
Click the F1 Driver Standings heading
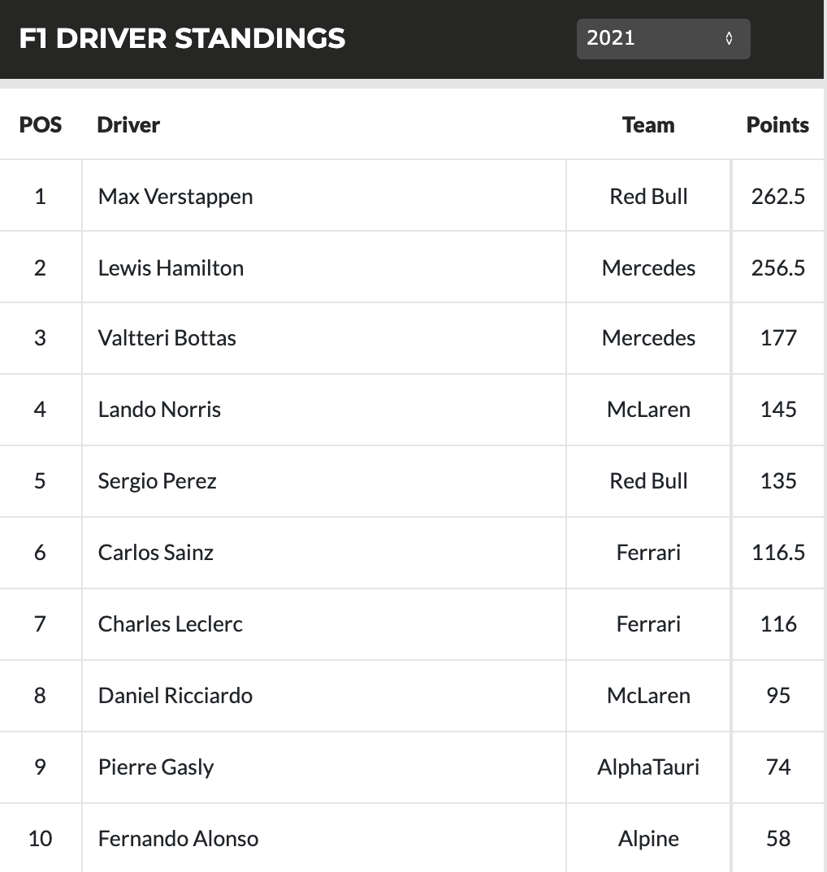[x=182, y=39]
